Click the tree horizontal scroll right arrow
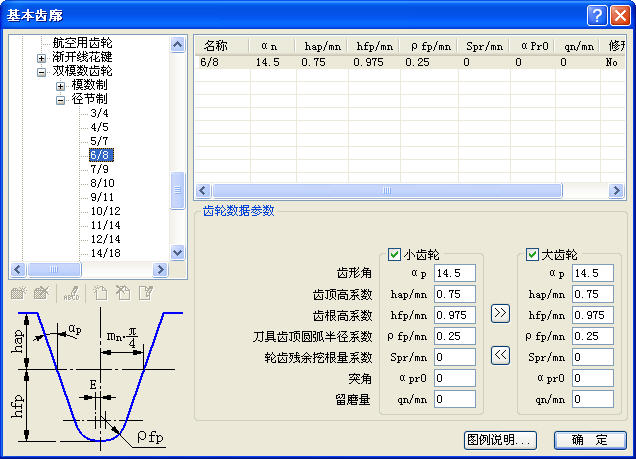 click(x=160, y=269)
